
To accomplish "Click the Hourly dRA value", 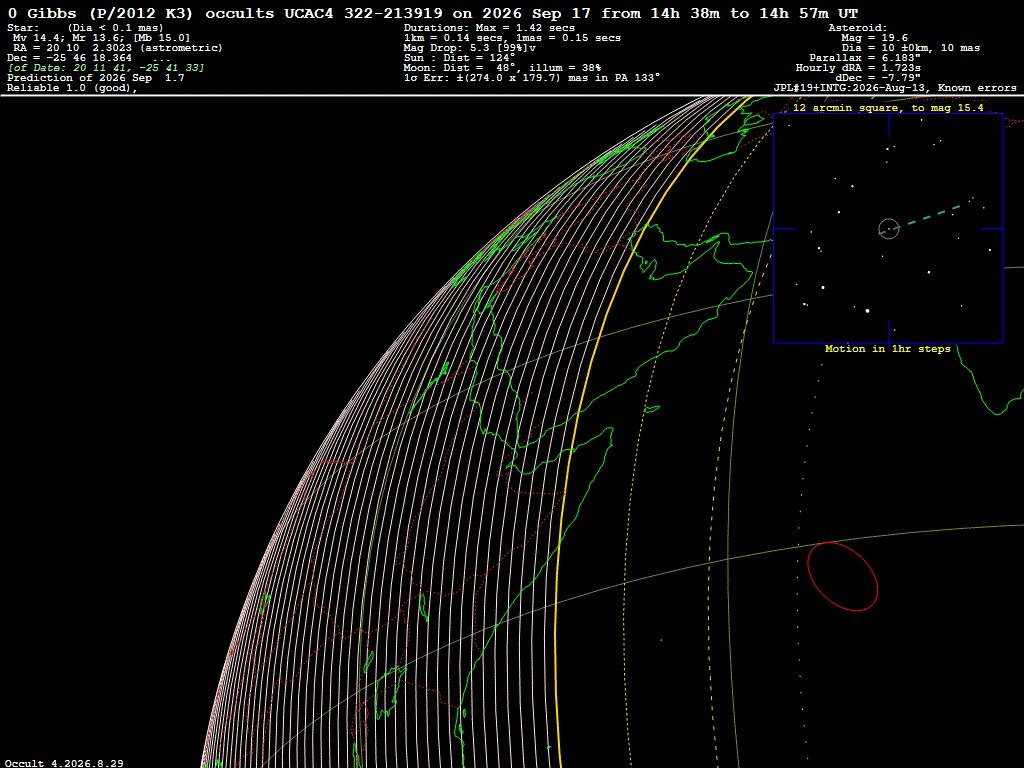I will (x=858, y=68).
